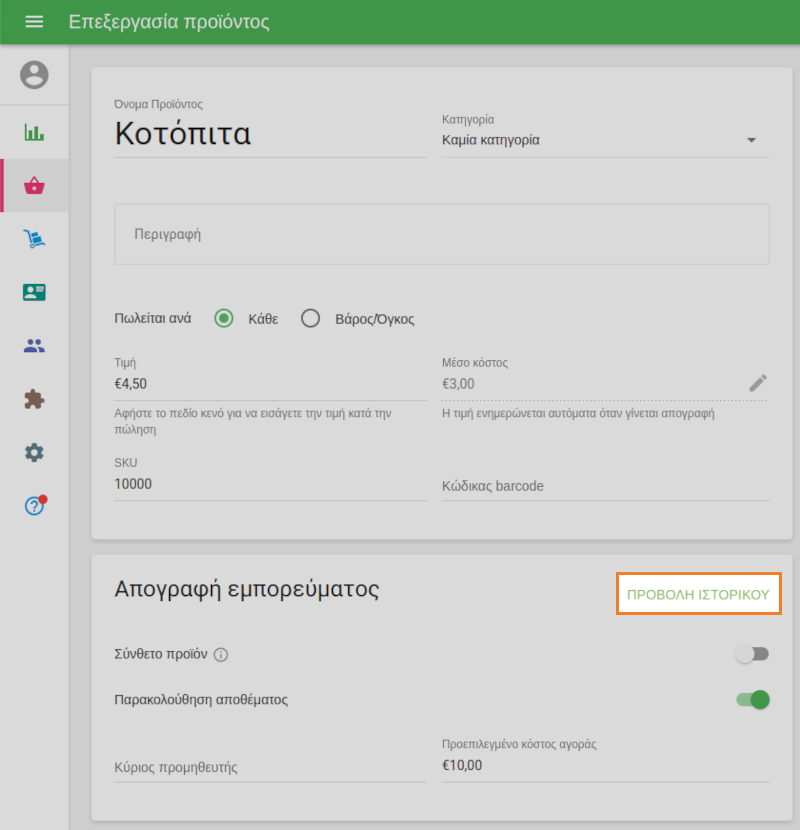Show info tooltip next to Σύνθετο προϊόν

point(222,655)
